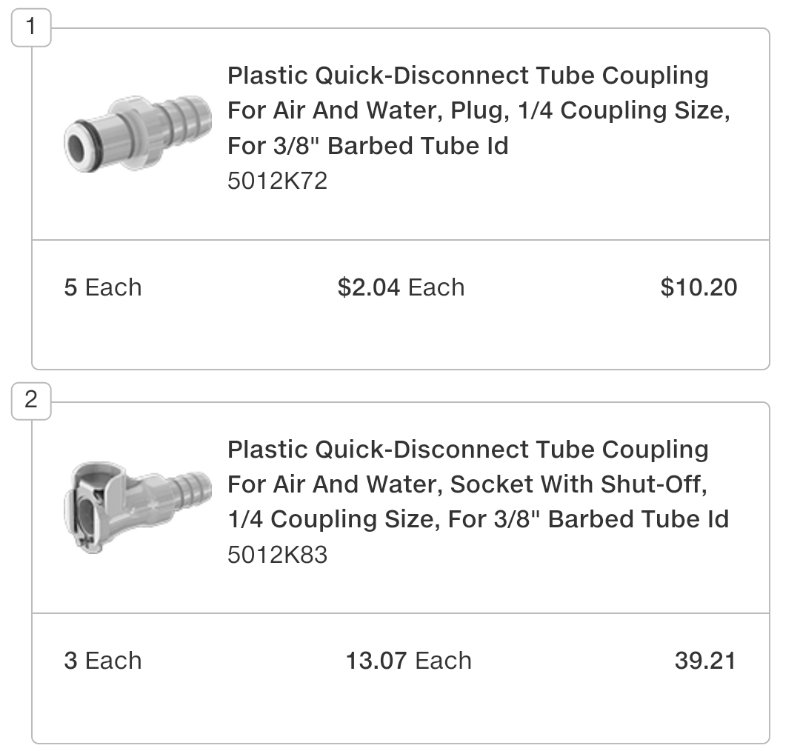Screen dimensions: 800x751
Task: Click the plug coupling product image
Action: click(137, 131)
